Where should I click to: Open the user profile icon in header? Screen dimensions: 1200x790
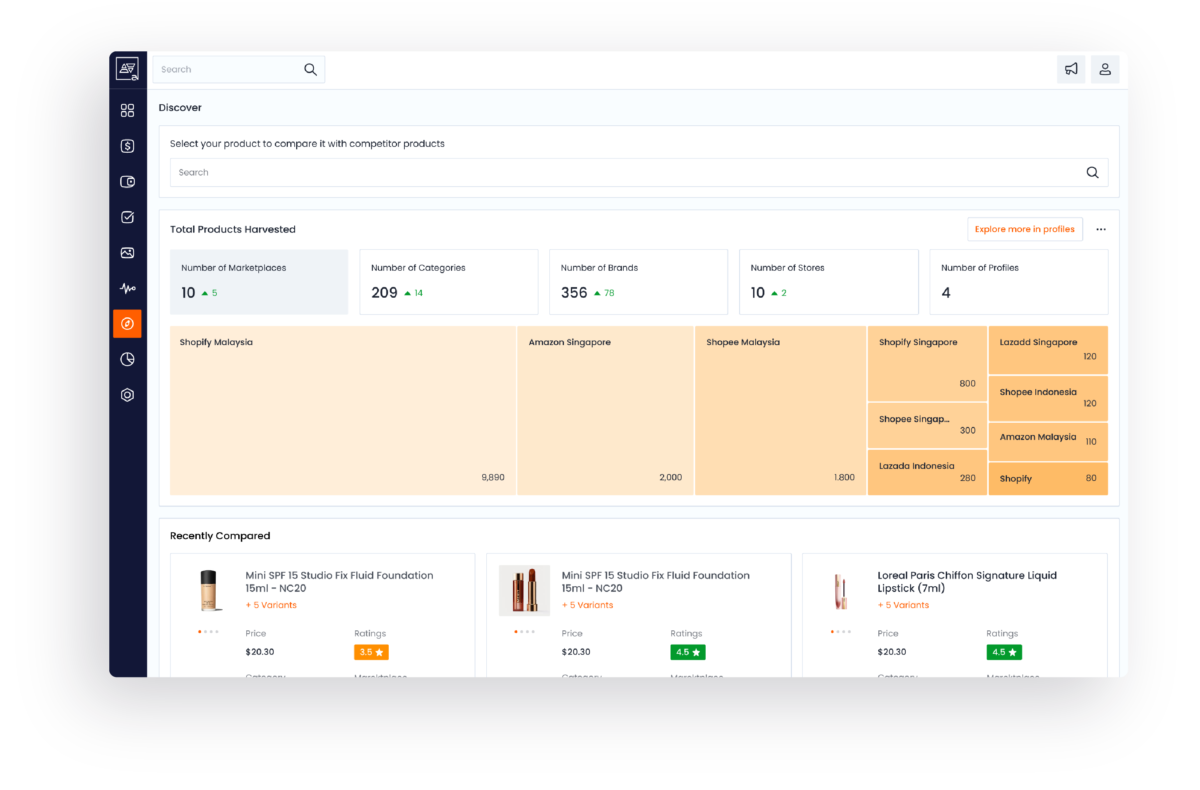tap(1105, 69)
